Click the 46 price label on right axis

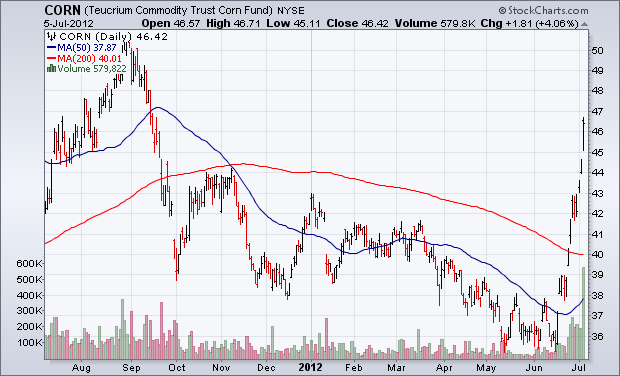597,132
